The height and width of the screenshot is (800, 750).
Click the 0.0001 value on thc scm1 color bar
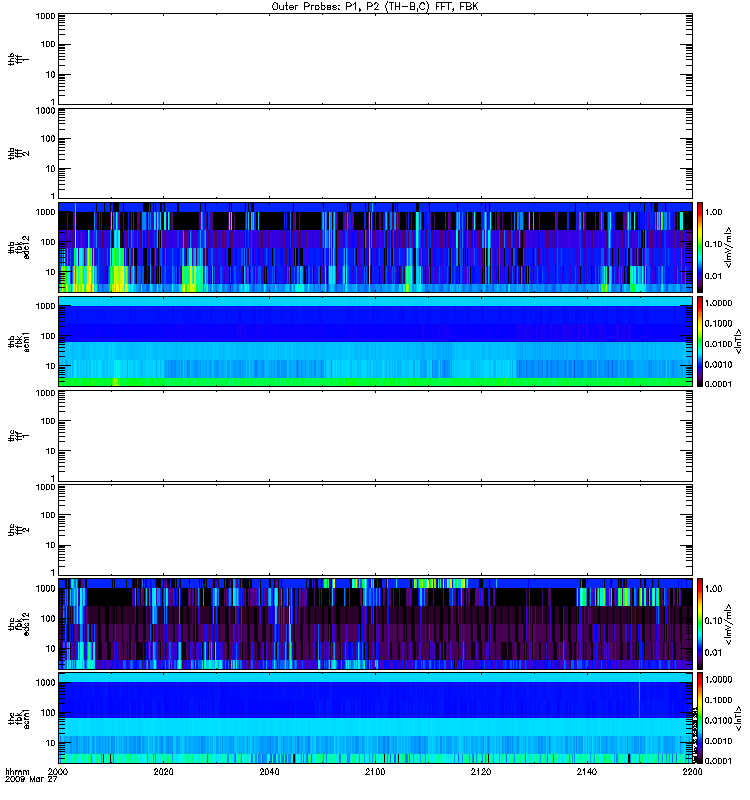pos(718,761)
